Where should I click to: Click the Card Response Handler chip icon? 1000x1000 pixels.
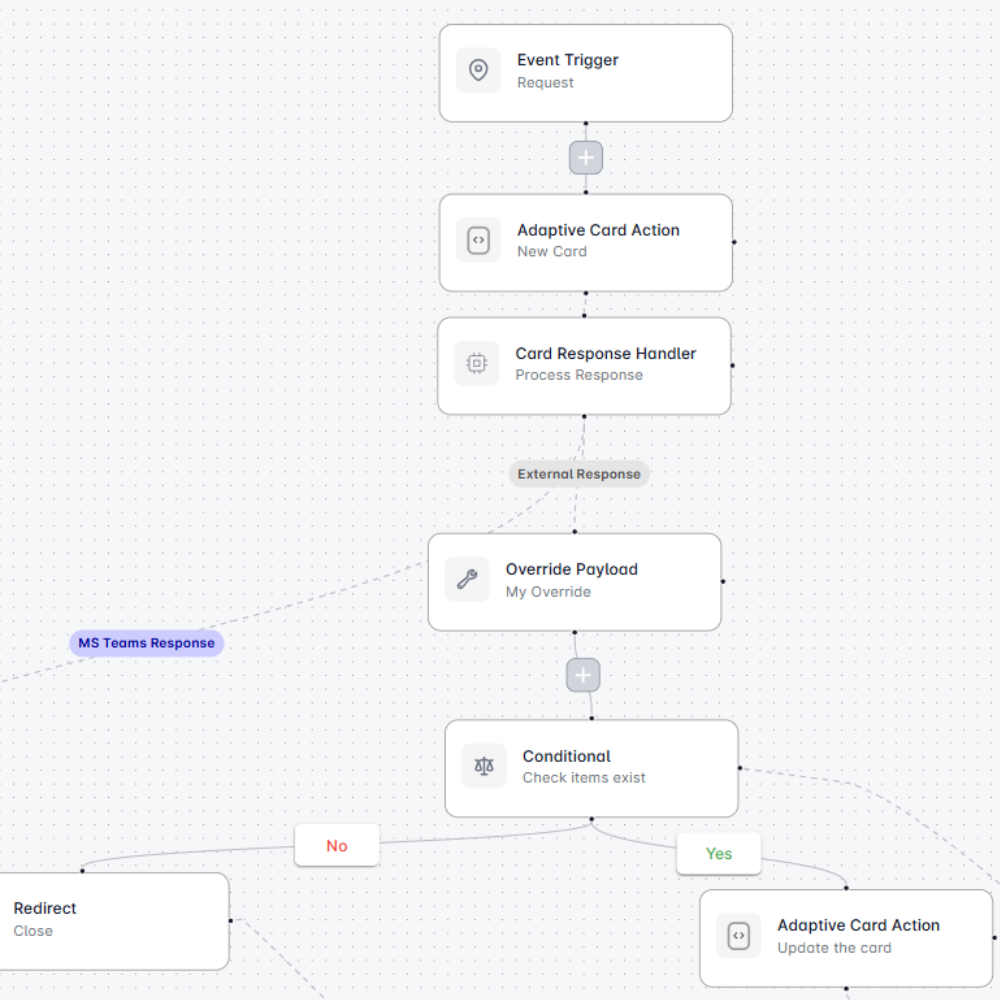tap(476, 364)
